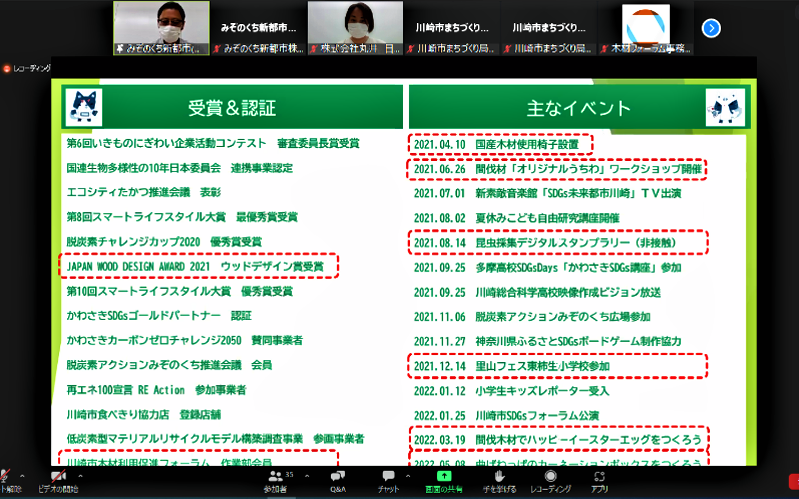The image size is (799, 499).
Task: Click the 2021.09.25 川崎総合科学高校 event
Action: pos(537,293)
